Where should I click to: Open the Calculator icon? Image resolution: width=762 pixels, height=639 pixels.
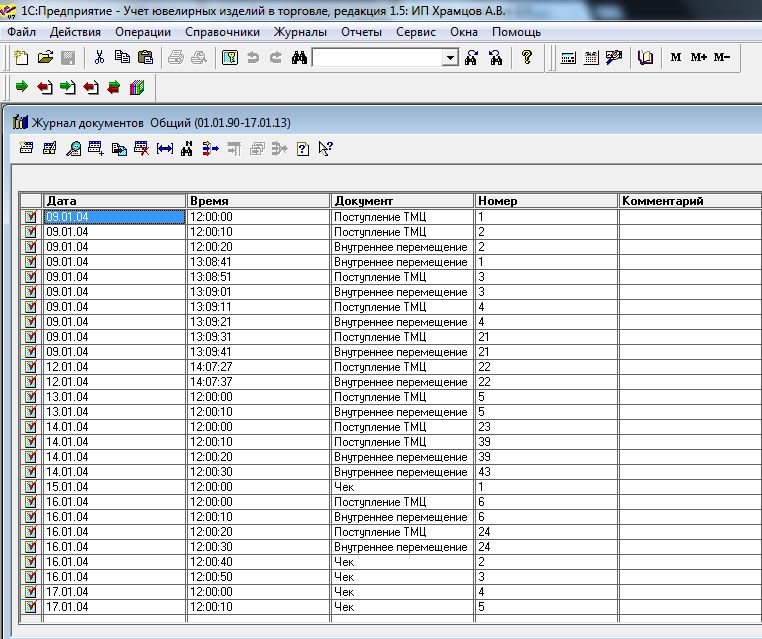[x=568, y=58]
